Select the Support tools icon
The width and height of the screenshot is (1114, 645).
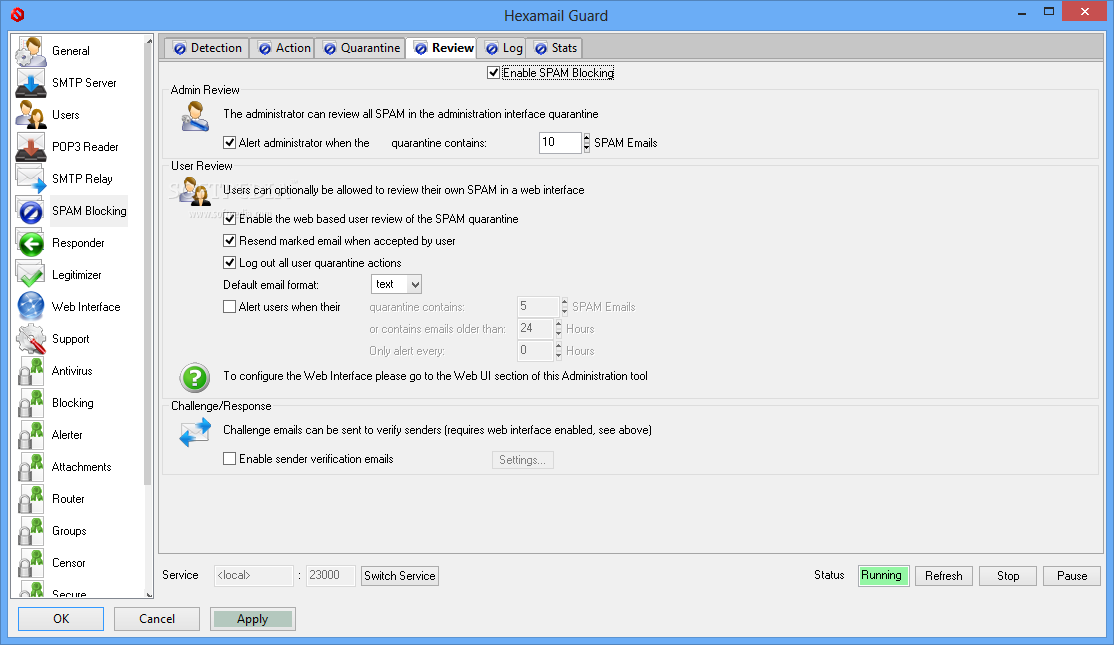[x=31, y=339]
